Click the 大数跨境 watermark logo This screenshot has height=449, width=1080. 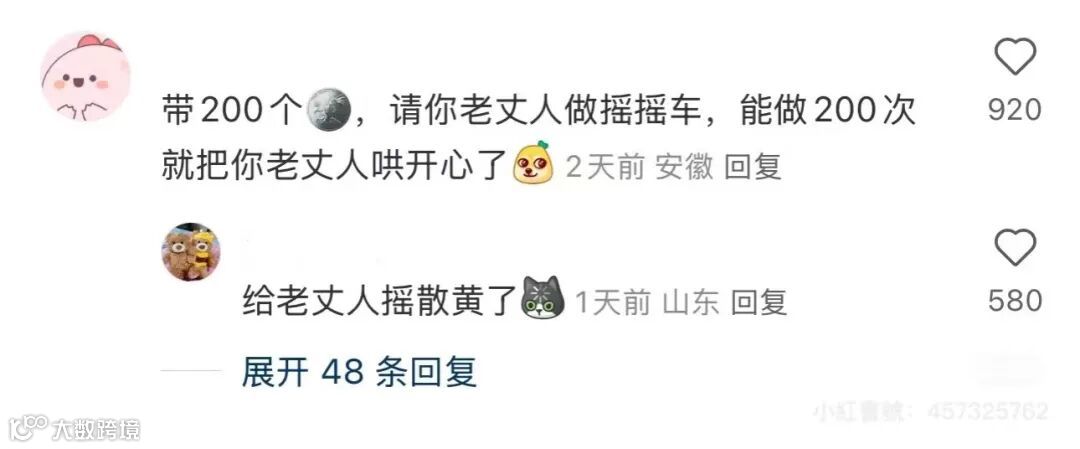(74, 428)
